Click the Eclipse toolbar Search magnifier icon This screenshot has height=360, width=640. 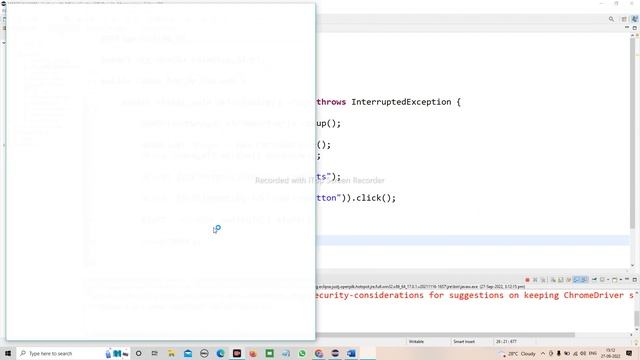[x=611, y=19]
